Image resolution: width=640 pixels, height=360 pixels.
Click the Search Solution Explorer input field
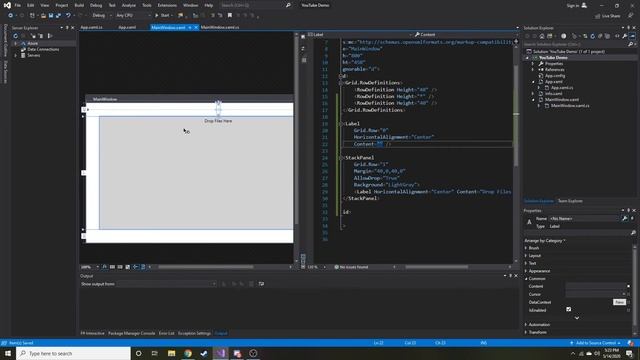point(576,44)
